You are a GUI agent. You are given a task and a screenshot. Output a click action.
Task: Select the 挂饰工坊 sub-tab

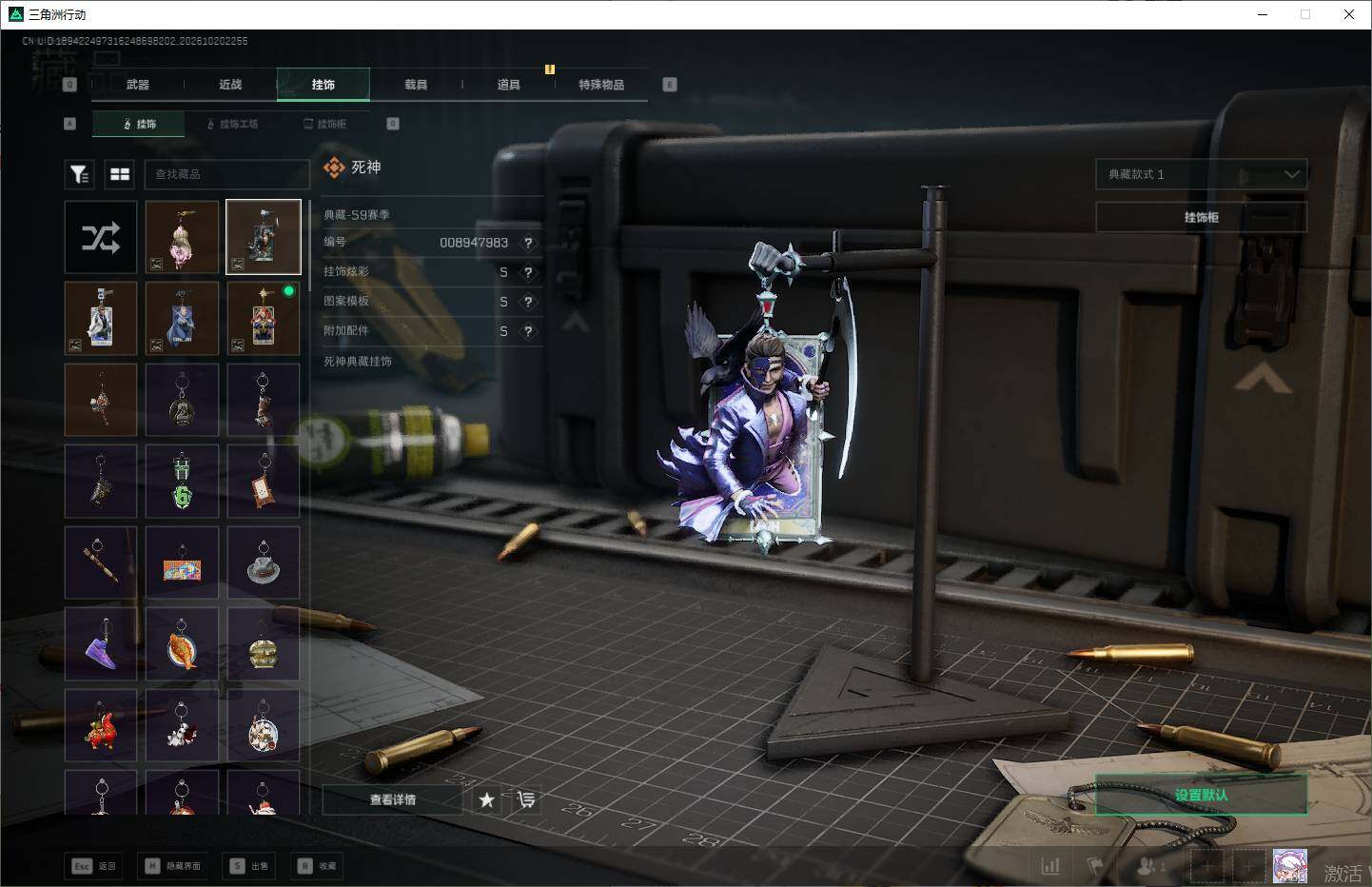point(233,124)
